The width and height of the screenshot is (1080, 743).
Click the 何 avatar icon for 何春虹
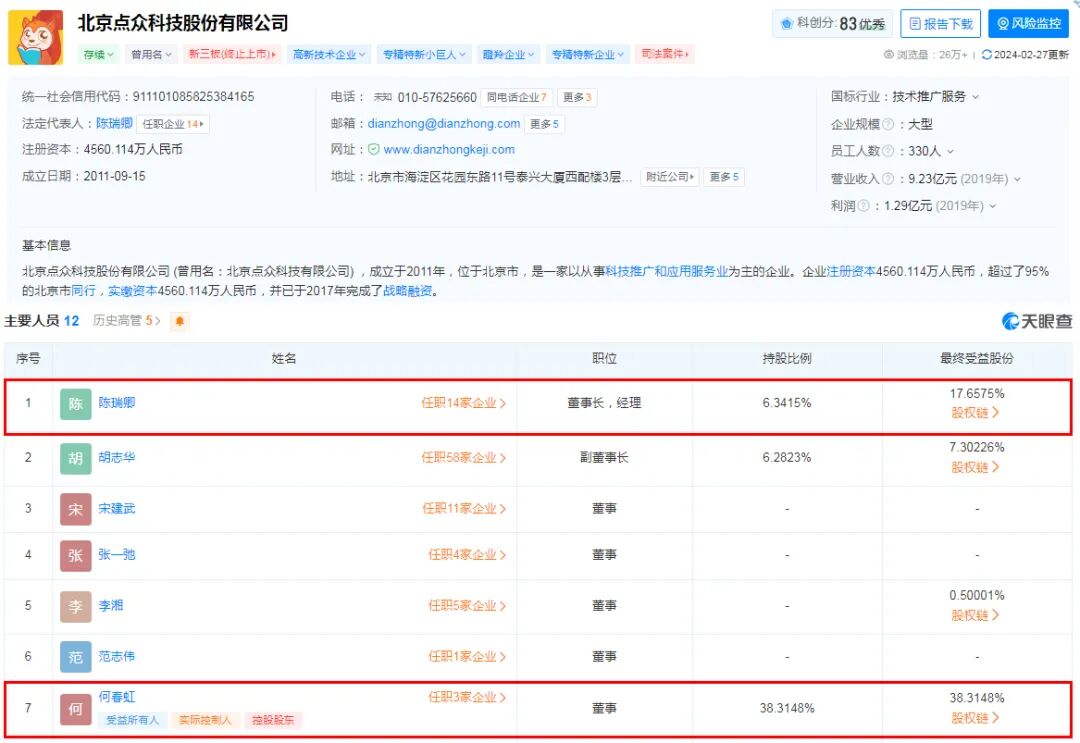click(75, 709)
